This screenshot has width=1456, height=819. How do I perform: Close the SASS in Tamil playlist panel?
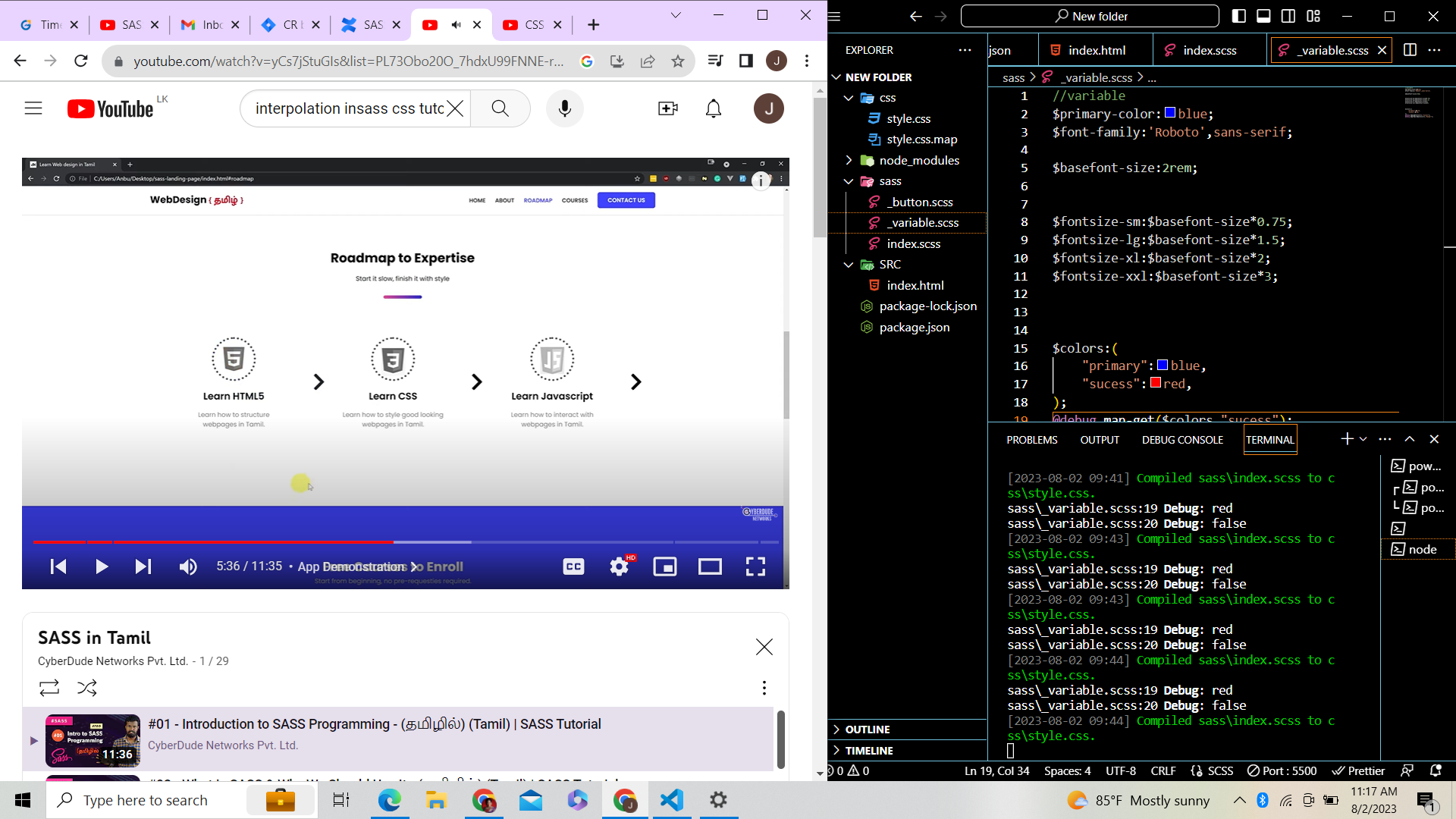pyautogui.click(x=764, y=647)
